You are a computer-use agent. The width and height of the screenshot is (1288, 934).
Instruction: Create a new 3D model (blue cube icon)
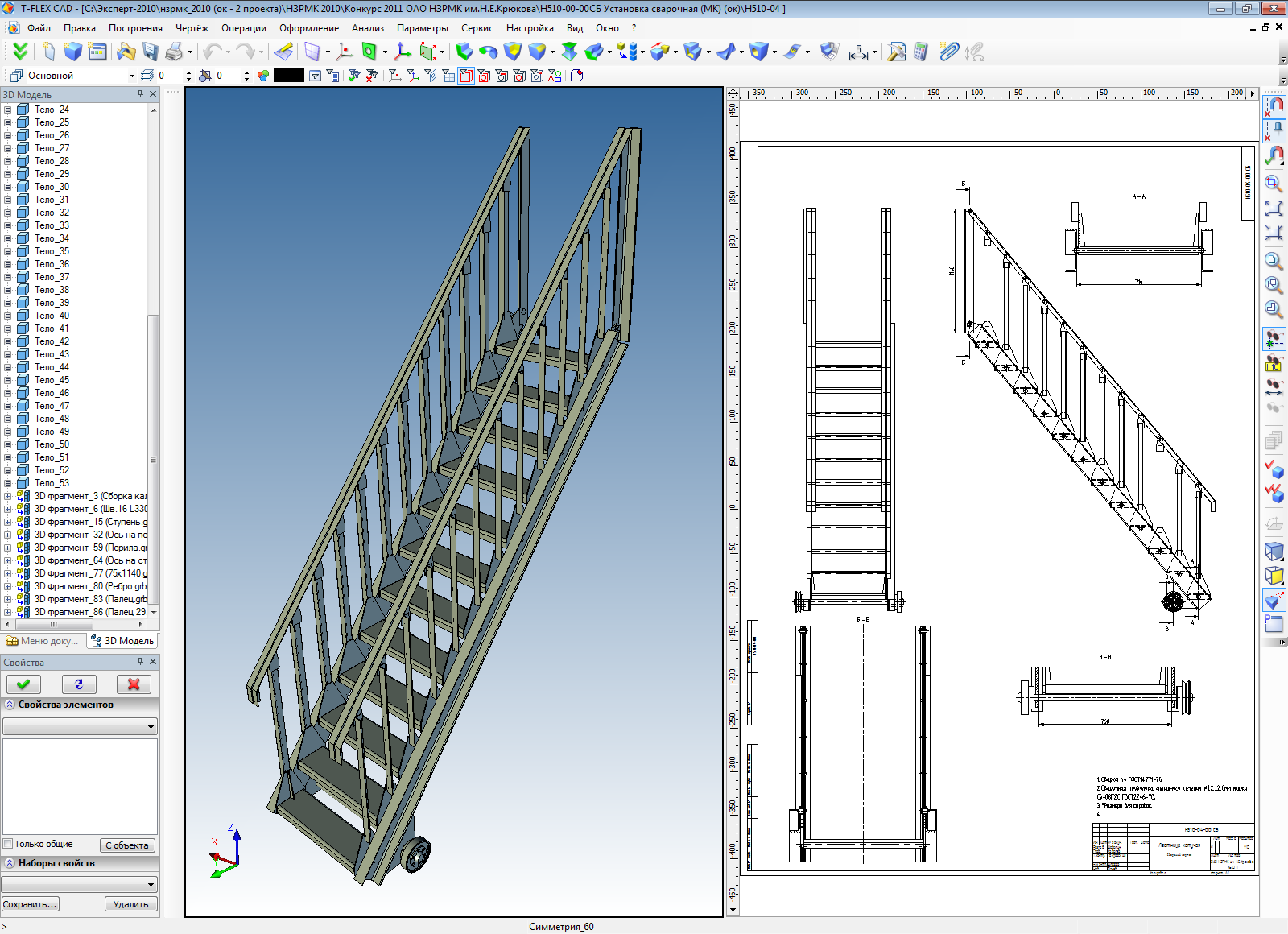tap(73, 52)
